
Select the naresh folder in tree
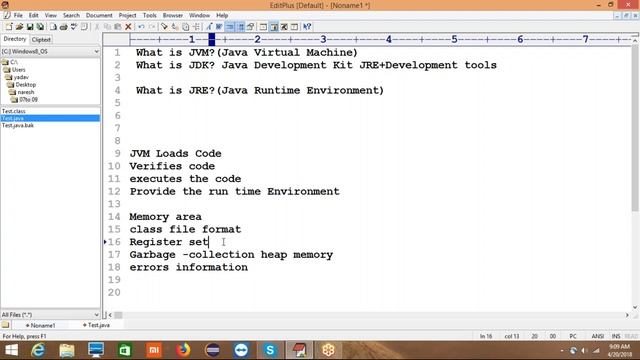22,92
